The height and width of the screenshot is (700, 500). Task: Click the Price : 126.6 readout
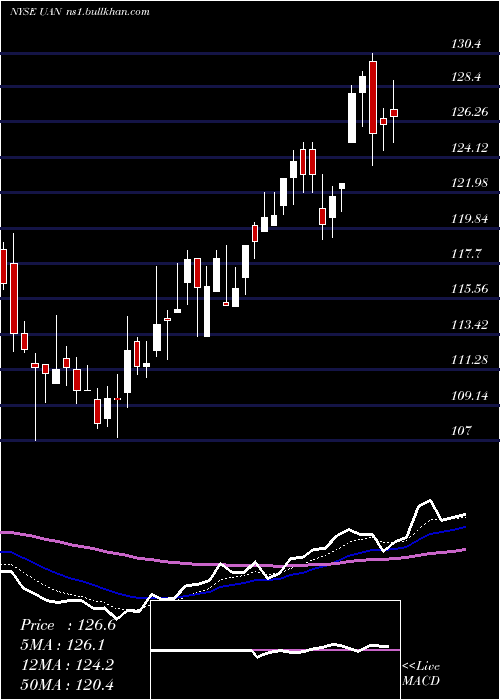click(x=68, y=625)
